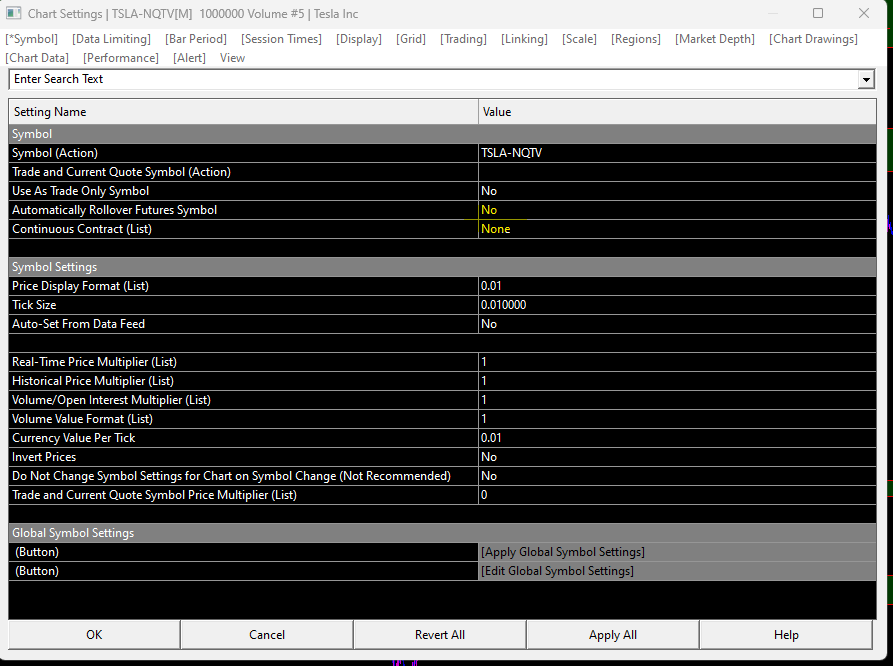
Task: Click the Revert All button
Action: tap(440, 635)
